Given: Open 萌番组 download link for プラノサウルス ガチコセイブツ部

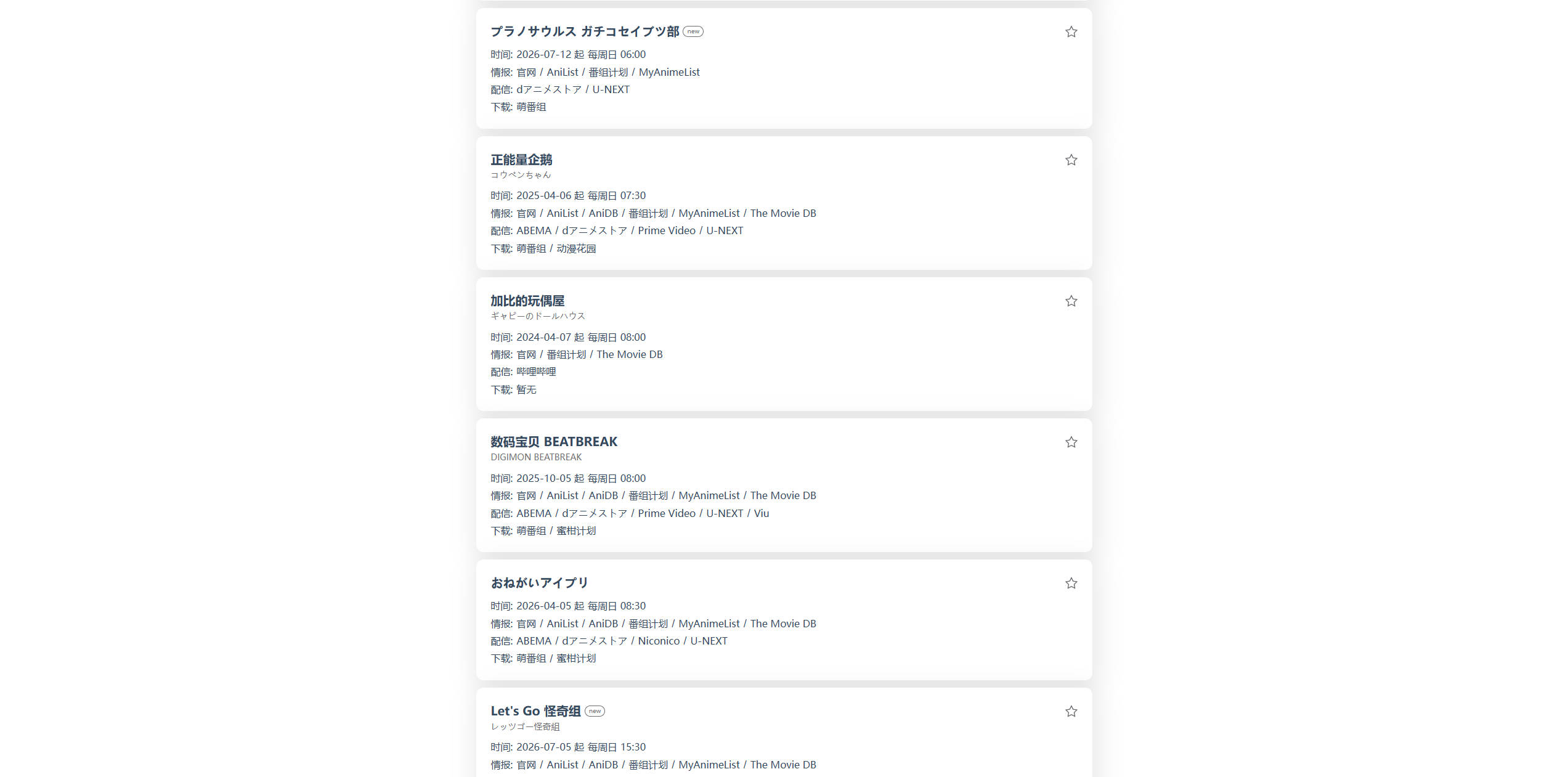Looking at the screenshot, I should [531, 107].
